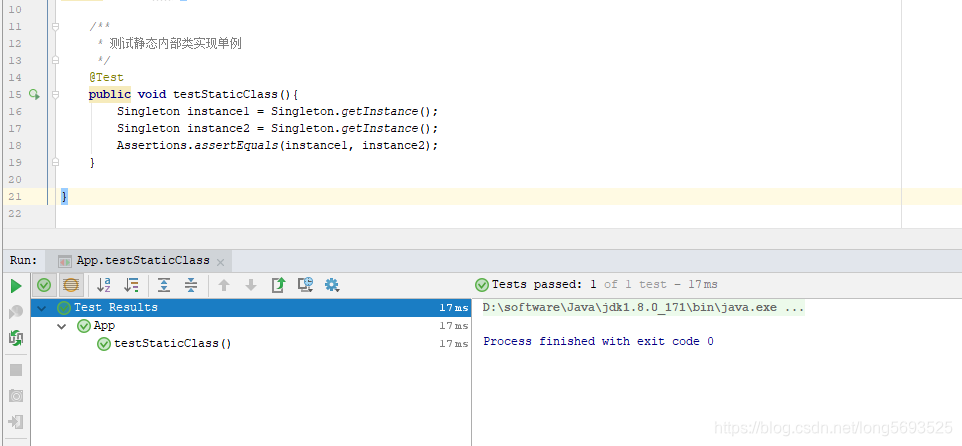Click the Exit icon in Run sidebar
Image resolution: width=962 pixels, height=446 pixels.
point(16,422)
